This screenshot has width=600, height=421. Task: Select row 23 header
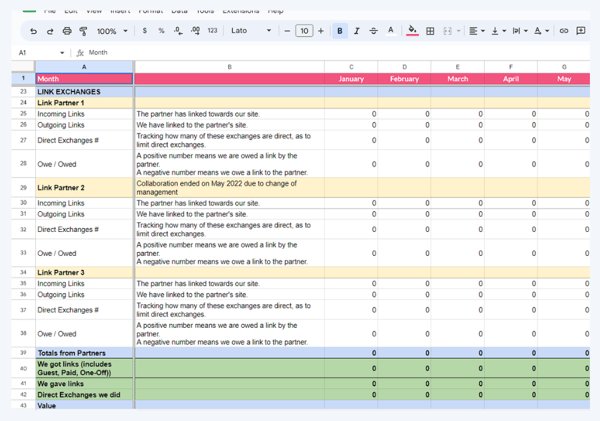click(23, 91)
